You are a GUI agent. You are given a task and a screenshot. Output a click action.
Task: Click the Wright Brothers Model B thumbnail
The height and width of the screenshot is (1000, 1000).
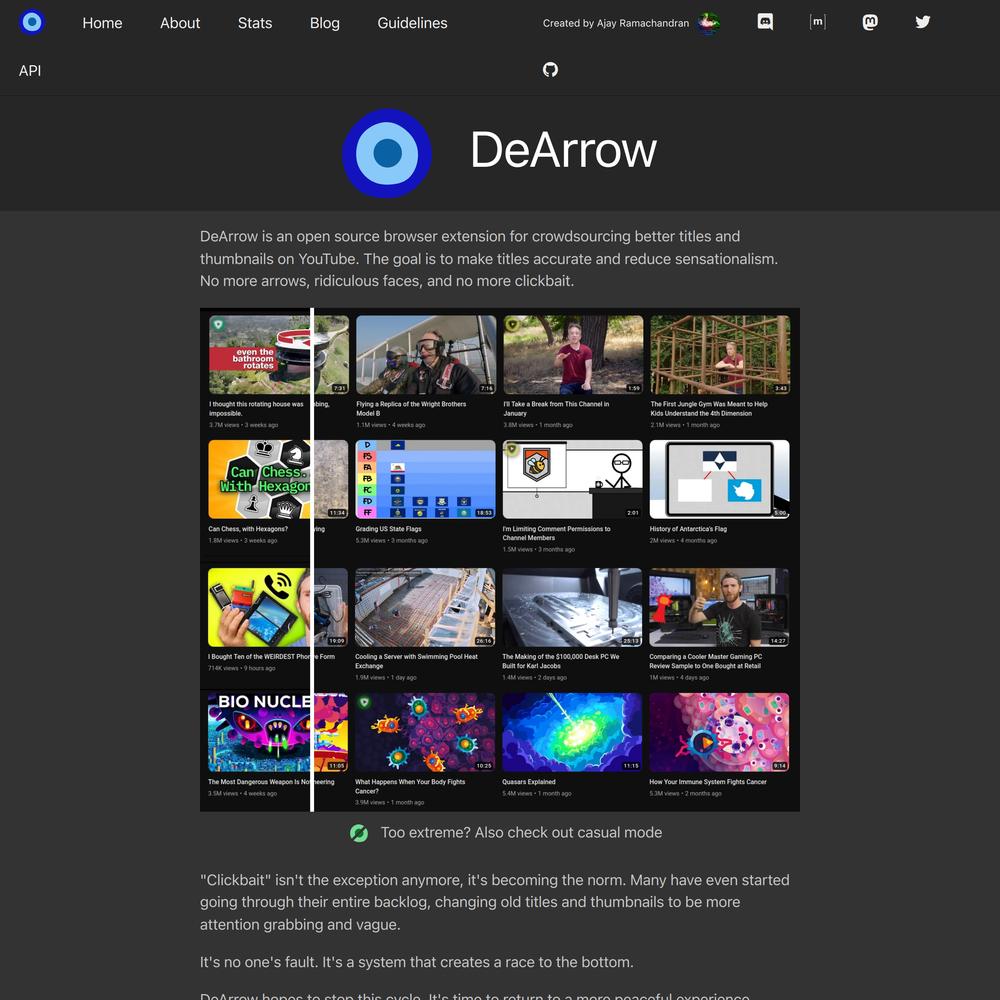pyautogui.click(x=426, y=355)
